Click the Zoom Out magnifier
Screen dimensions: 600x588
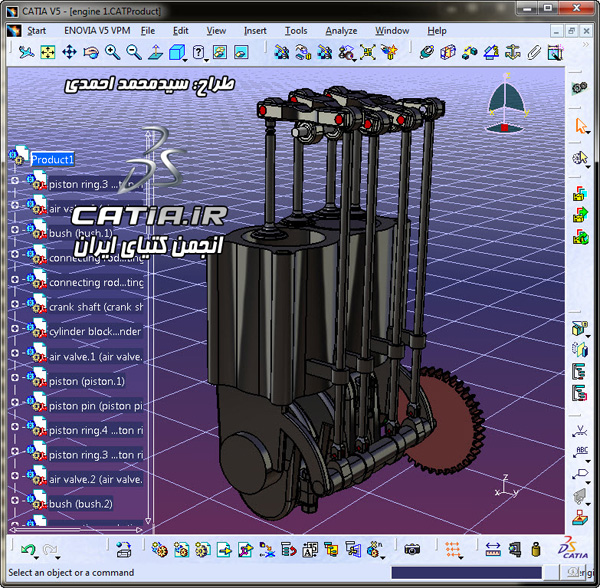point(134,52)
